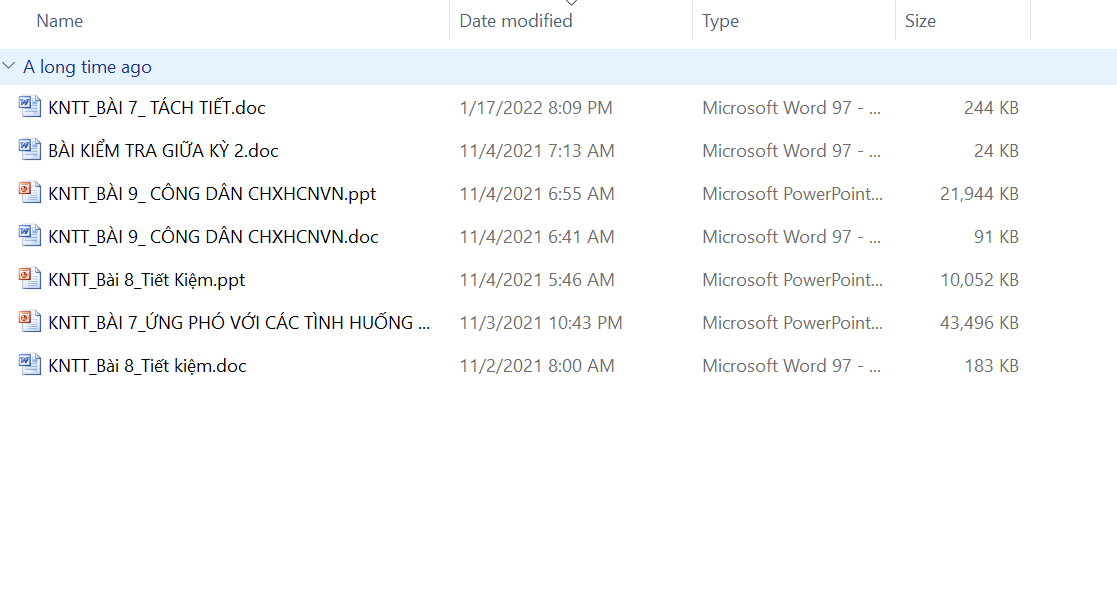
Task: Click Word icon of KNTT_Bài 8_Tiết kiệm.doc
Action: tap(29, 365)
